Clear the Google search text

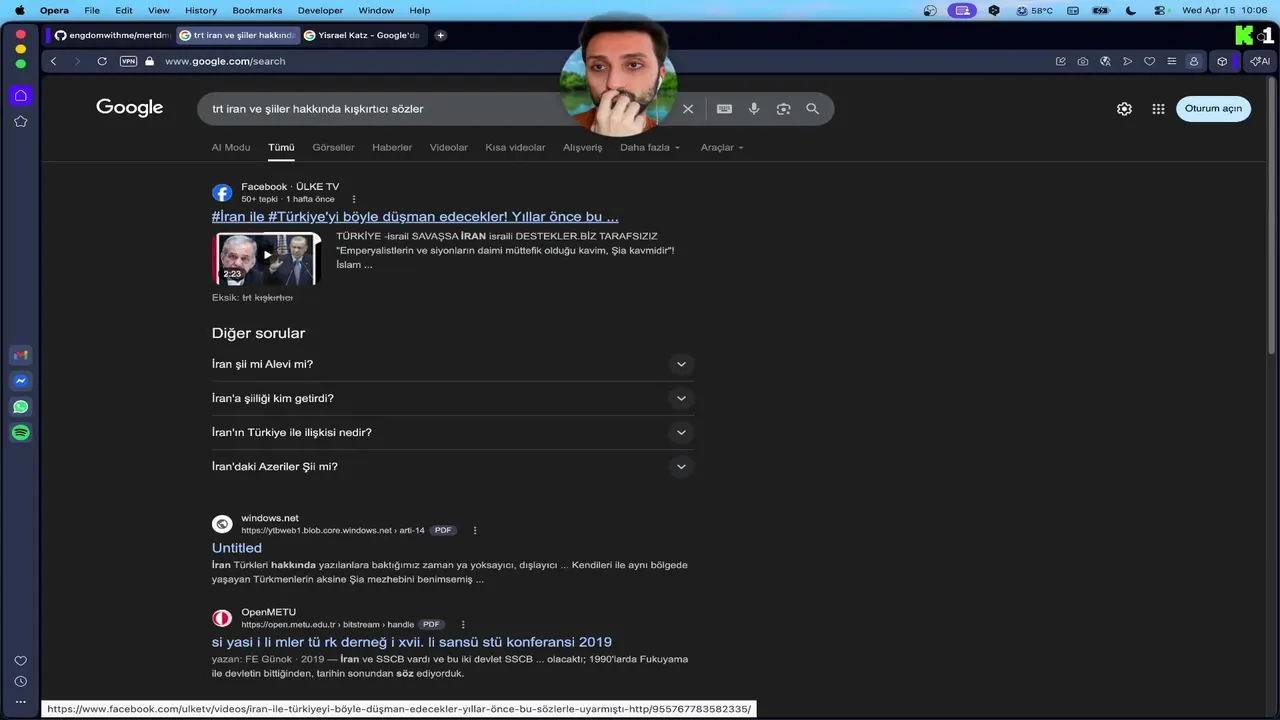click(x=688, y=109)
